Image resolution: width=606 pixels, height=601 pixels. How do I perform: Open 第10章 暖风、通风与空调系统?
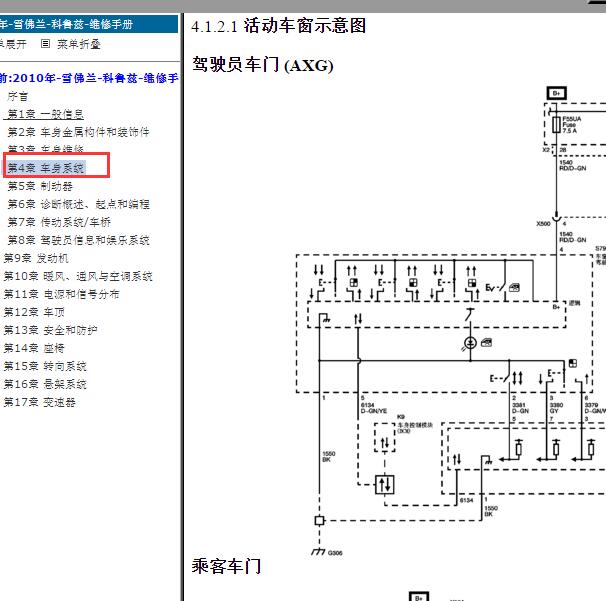78,276
